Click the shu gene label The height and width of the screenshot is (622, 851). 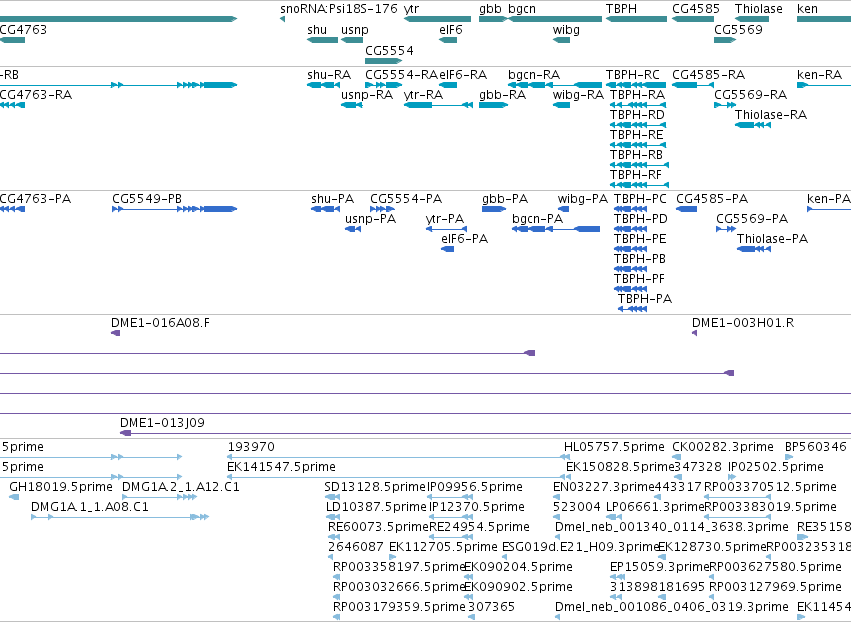click(317, 29)
